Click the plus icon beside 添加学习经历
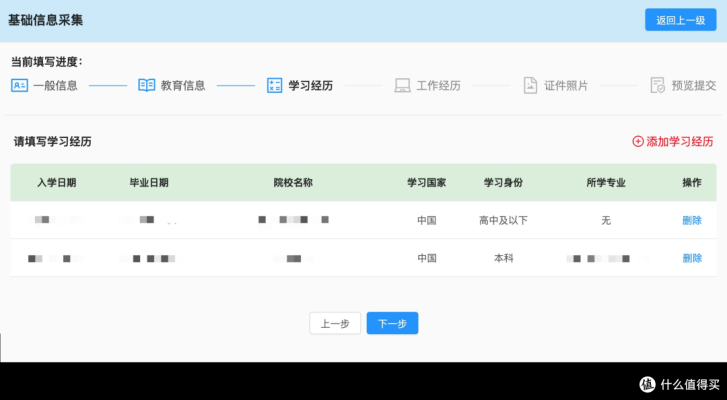727x400 pixels. (x=638, y=142)
